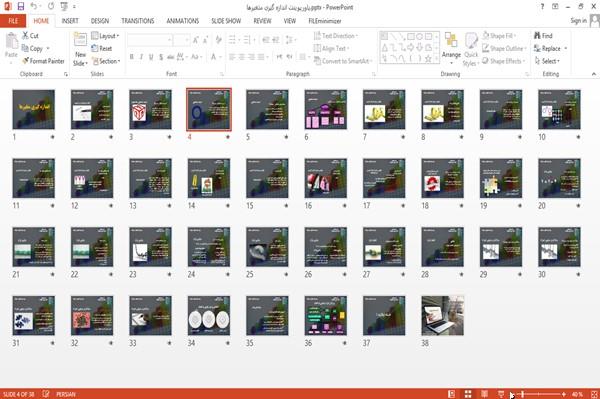Start Slide Show from status bar icon
Screen dimensions: 600x399
pos(501,394)
